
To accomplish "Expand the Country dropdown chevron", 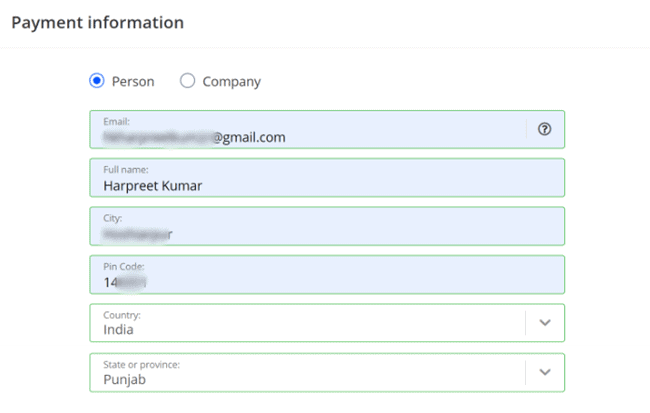I will coord(545,323).
